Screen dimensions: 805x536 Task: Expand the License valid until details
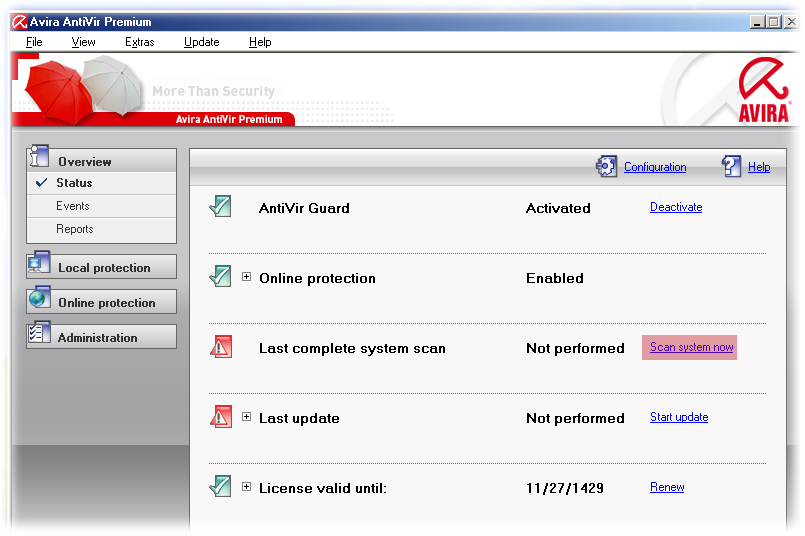(246, 486)
